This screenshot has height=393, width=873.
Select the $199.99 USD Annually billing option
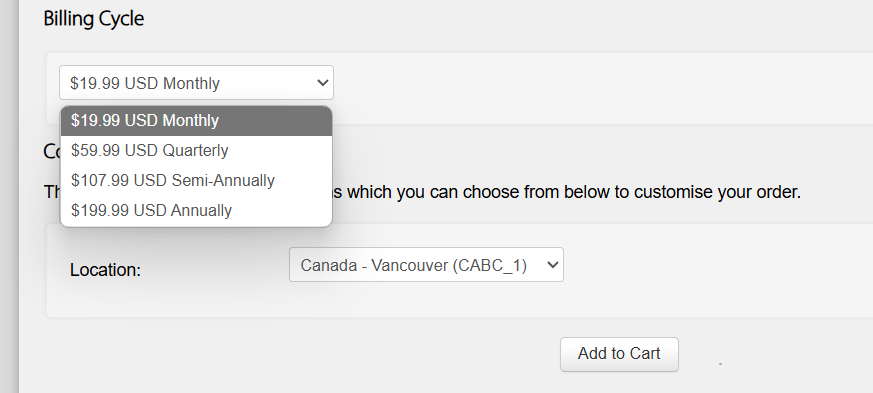196,211
